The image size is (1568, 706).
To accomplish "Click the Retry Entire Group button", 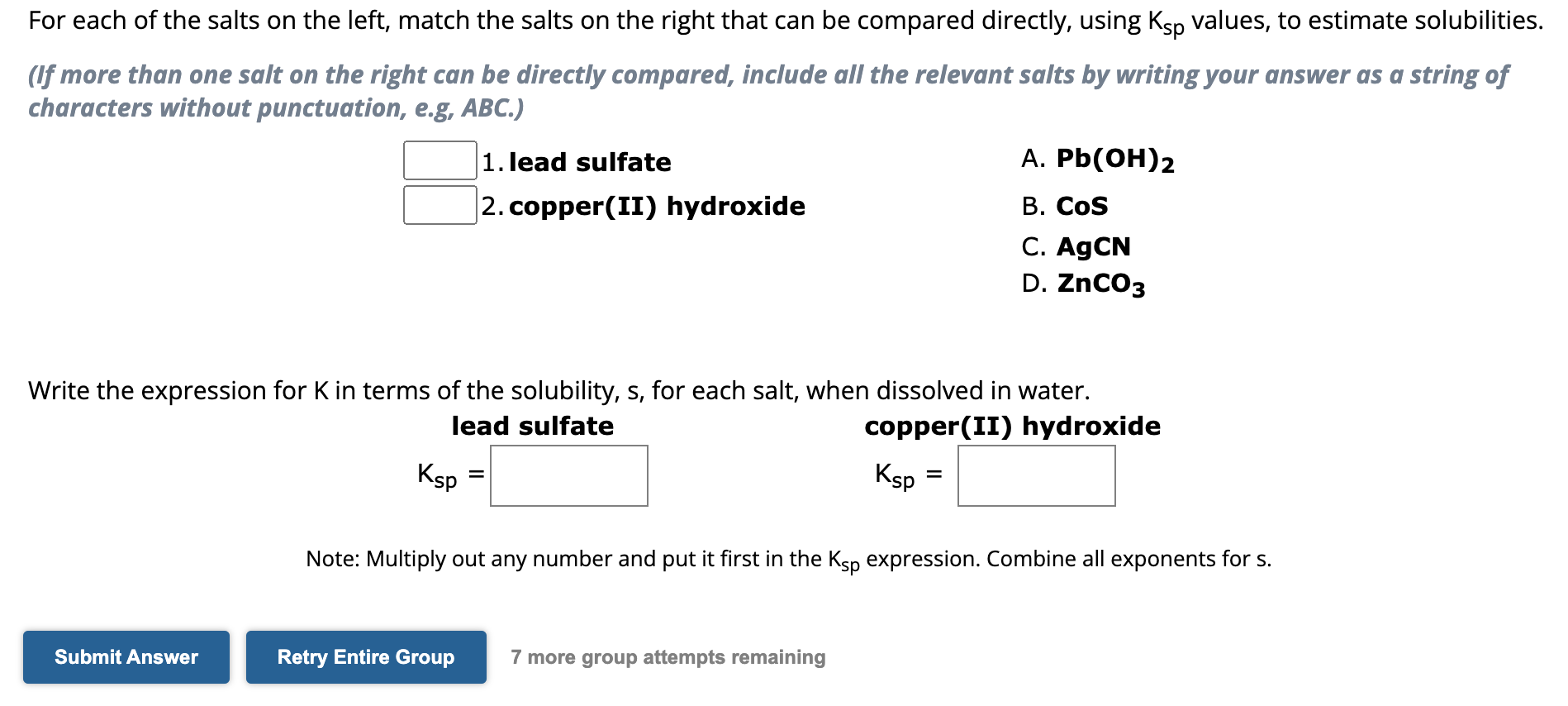I will click(365, 657).
